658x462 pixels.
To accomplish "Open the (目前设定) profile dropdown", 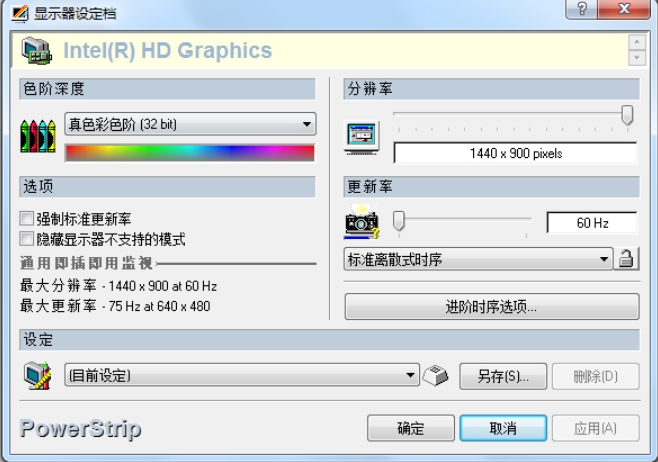I will [242, 375].
